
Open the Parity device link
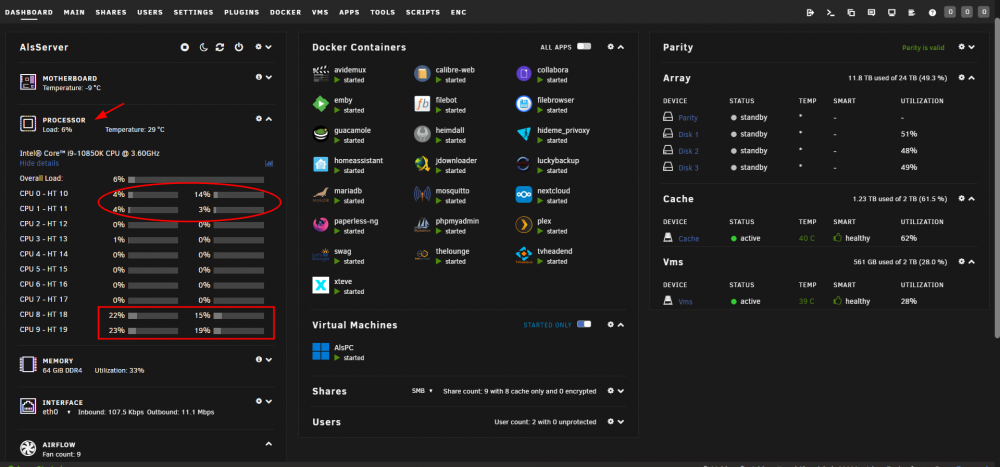tap(688, 118)
